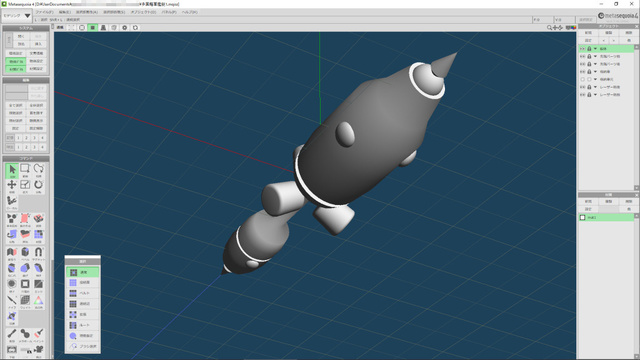Unlock the third object's padlock
640x360 pixels.
[x=589, y=64]
